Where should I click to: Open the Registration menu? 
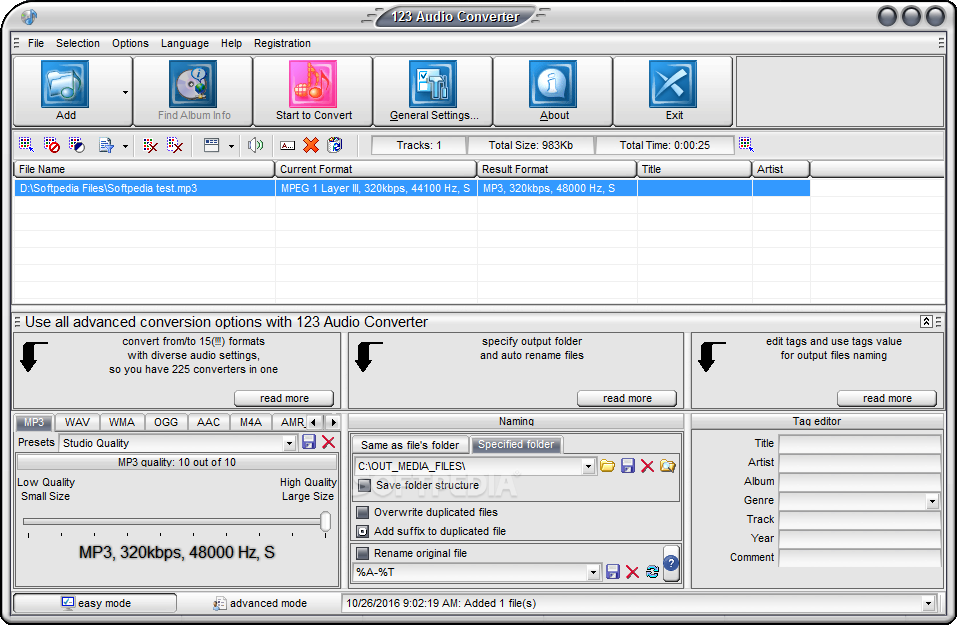(x=282, y=43)
